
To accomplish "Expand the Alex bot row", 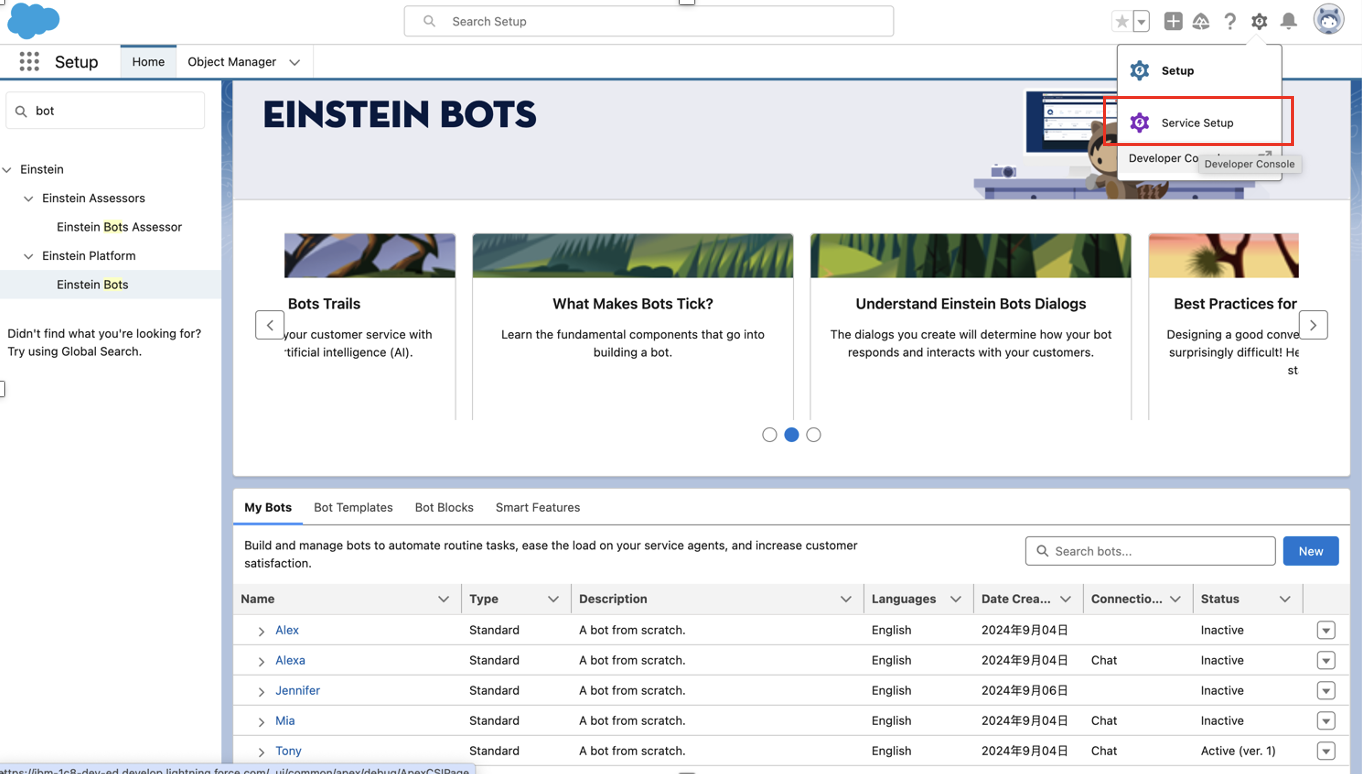I will [261, 631].
